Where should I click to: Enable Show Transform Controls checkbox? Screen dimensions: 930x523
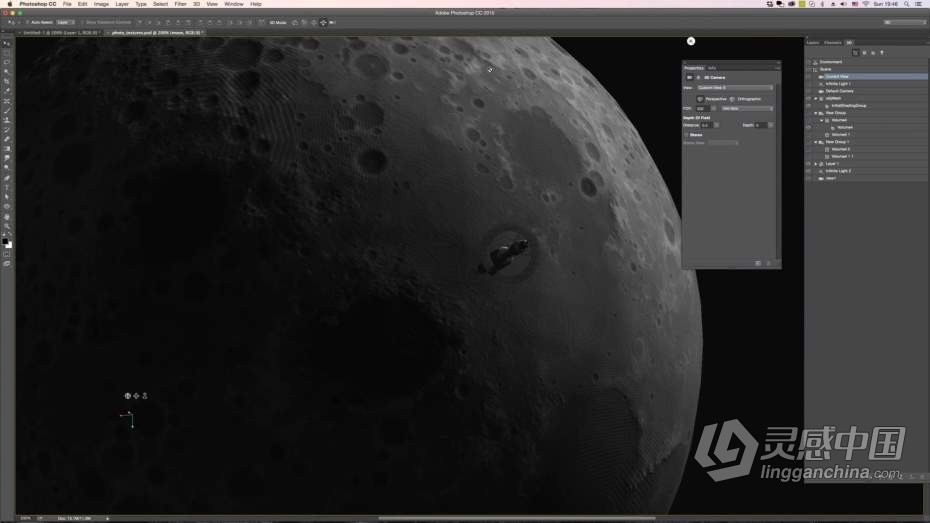[x=83, y=23]
